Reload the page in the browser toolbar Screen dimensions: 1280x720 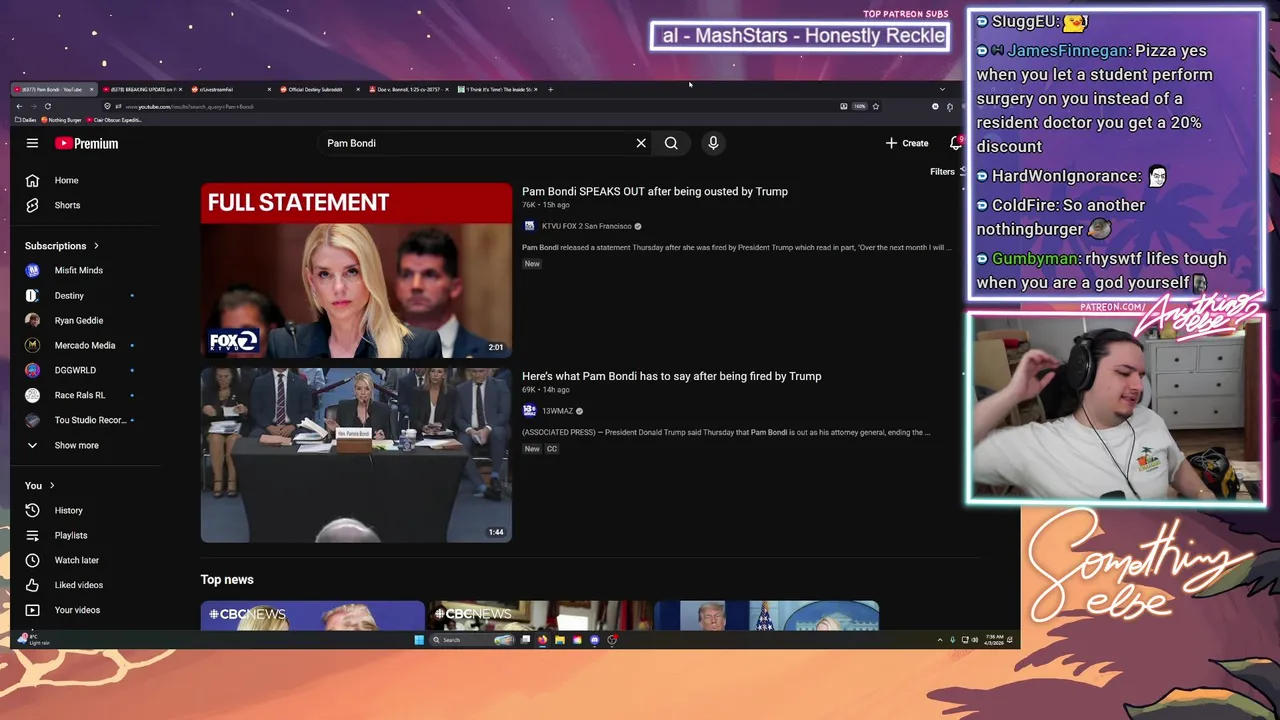[47, 106]
